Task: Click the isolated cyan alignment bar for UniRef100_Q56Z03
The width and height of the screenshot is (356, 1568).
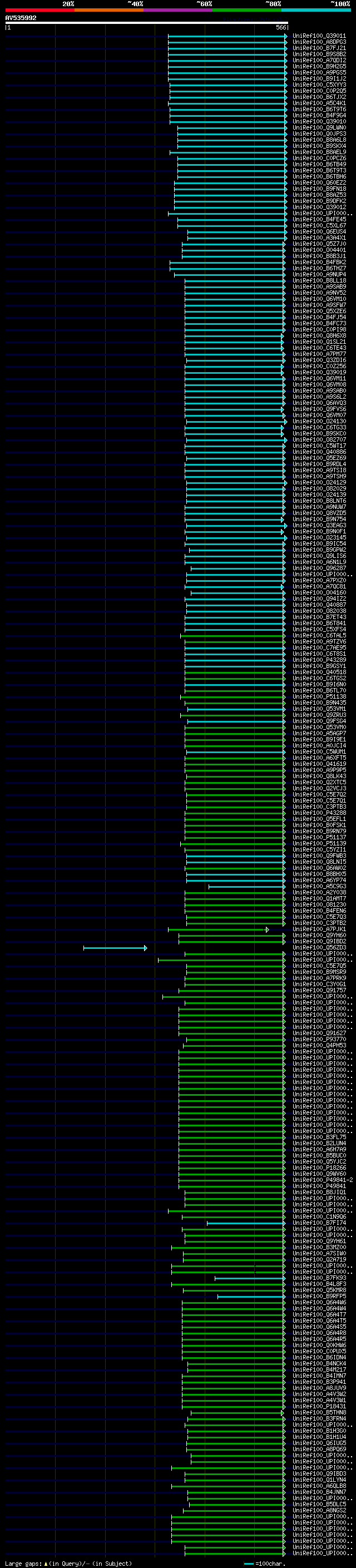Action: coord(115,948)
